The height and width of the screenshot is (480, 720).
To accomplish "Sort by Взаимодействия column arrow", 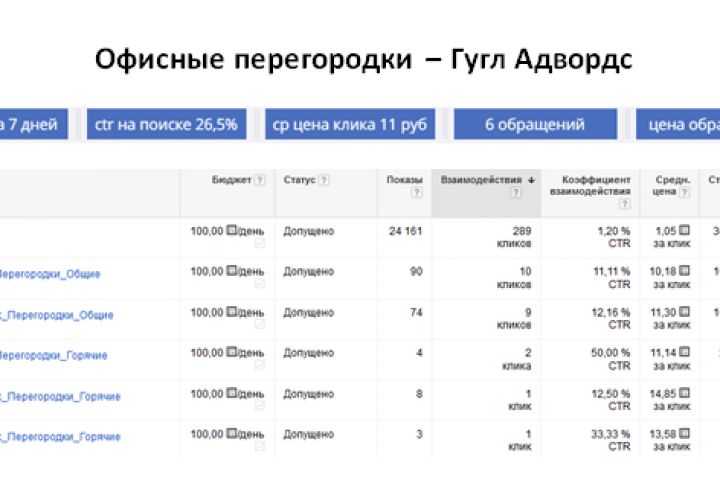I will tap(531, 180).
